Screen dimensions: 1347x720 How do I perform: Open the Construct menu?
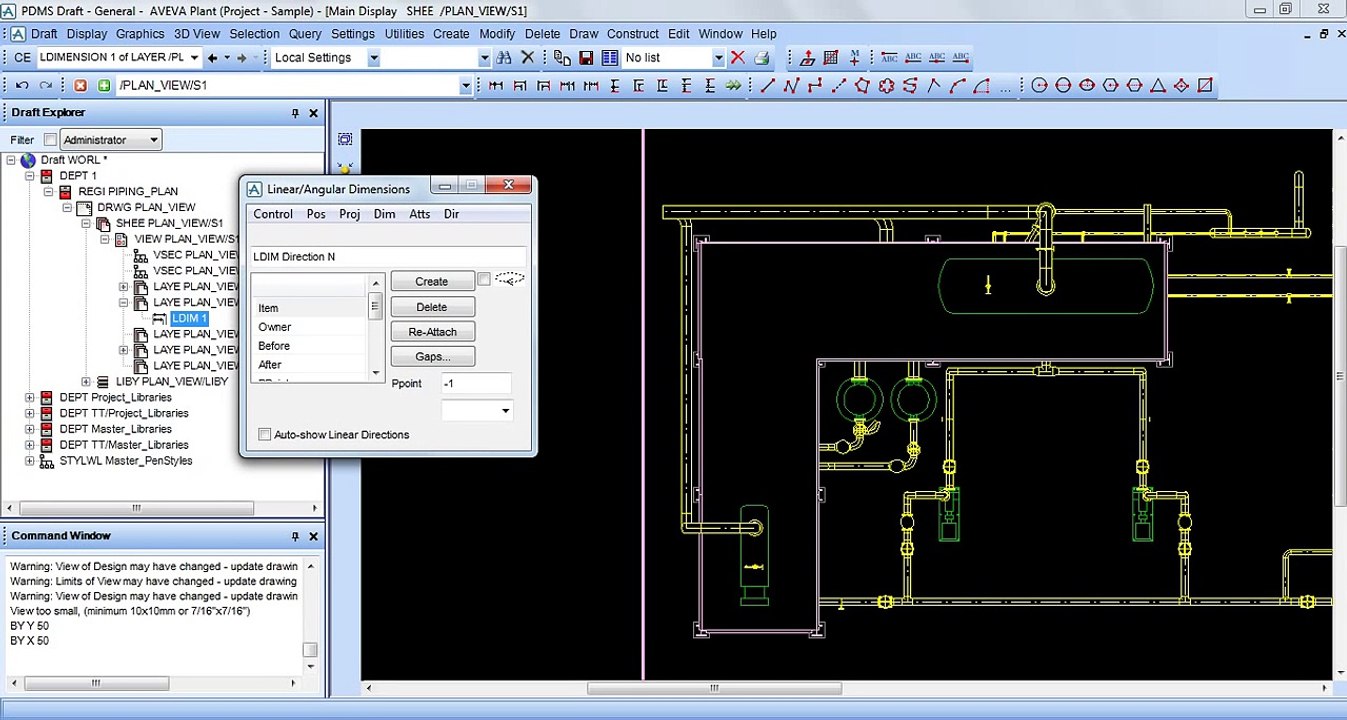[633, 33]
